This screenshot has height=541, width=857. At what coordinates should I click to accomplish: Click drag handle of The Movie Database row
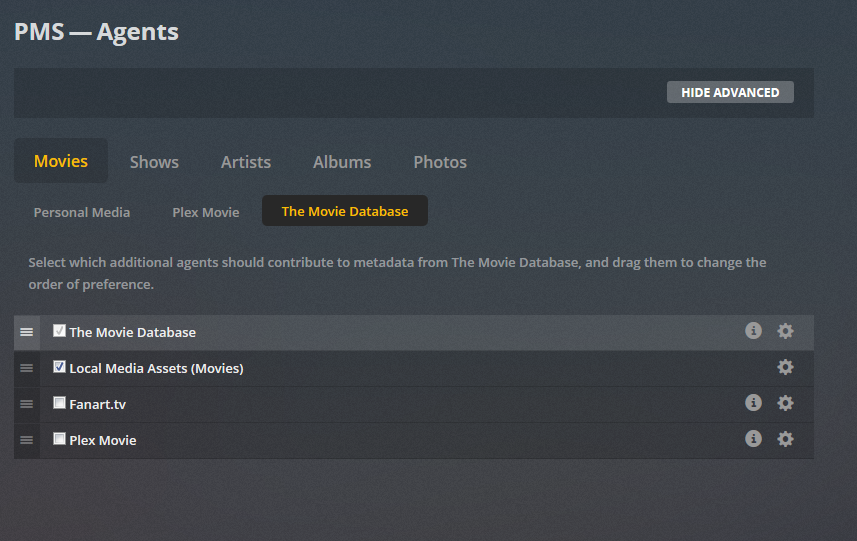pyautogui.click(x=27, y=332)
